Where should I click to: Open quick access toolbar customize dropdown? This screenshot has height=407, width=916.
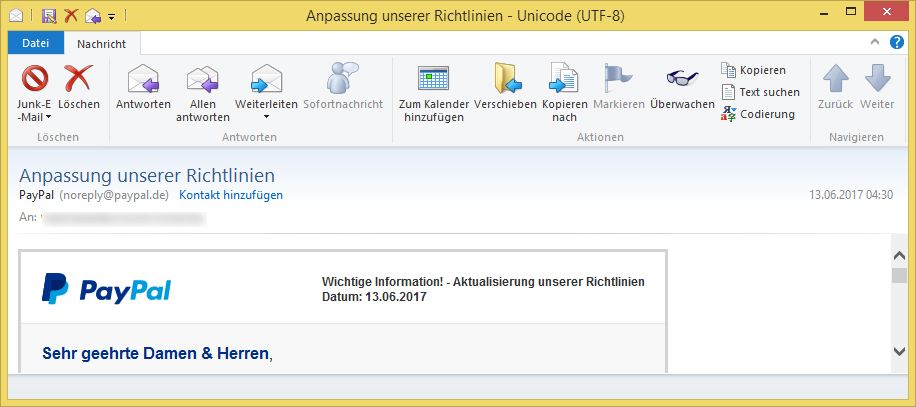coord(112,16)
